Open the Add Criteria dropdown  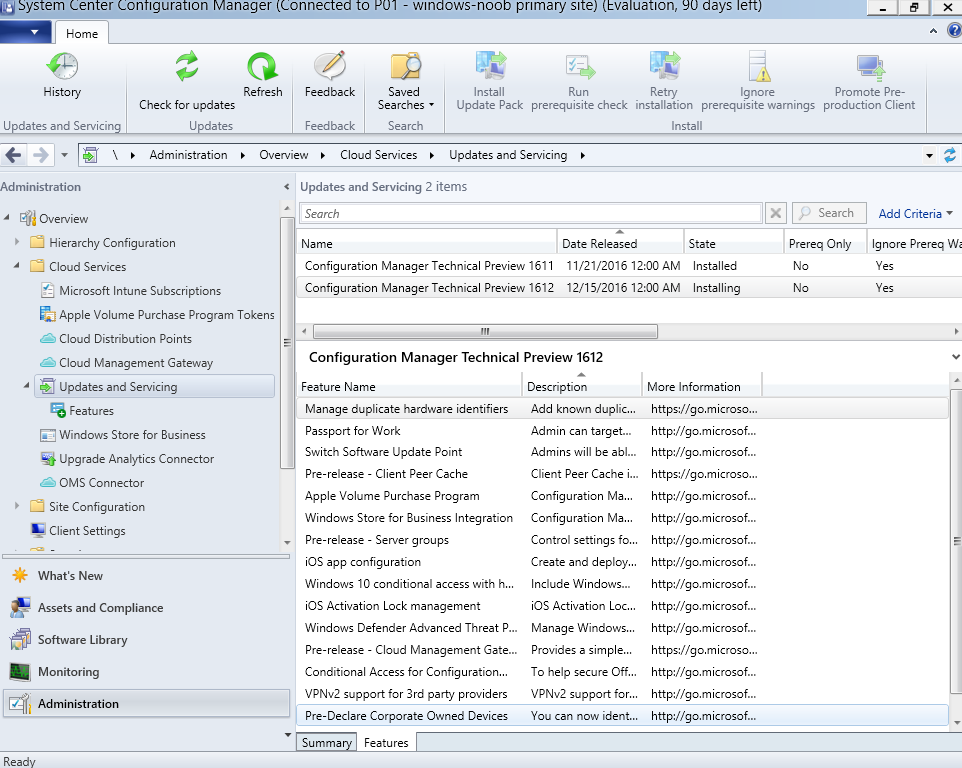[x=915, y=213]
